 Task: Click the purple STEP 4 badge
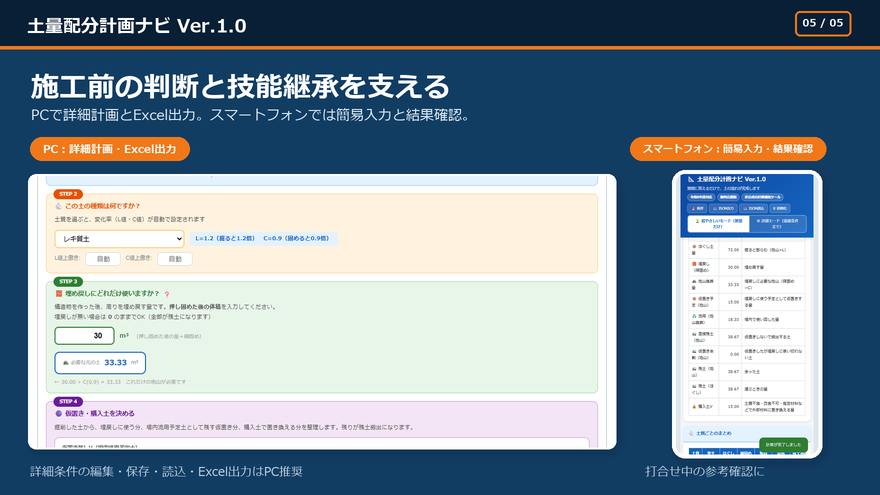tap(68, 402)
